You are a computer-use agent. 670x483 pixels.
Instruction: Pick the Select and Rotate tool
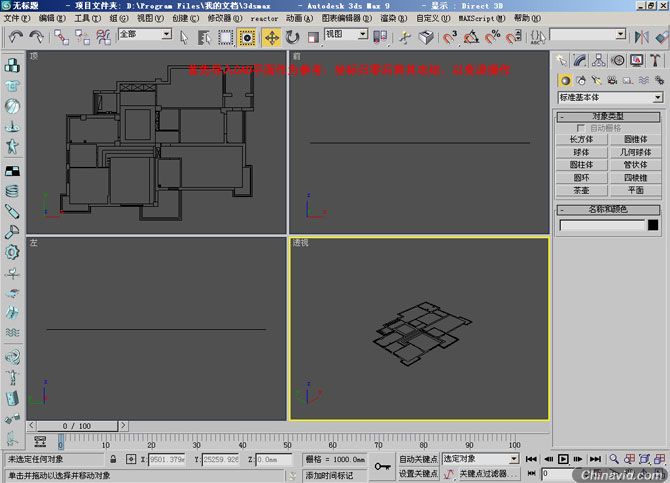[292, 38]
